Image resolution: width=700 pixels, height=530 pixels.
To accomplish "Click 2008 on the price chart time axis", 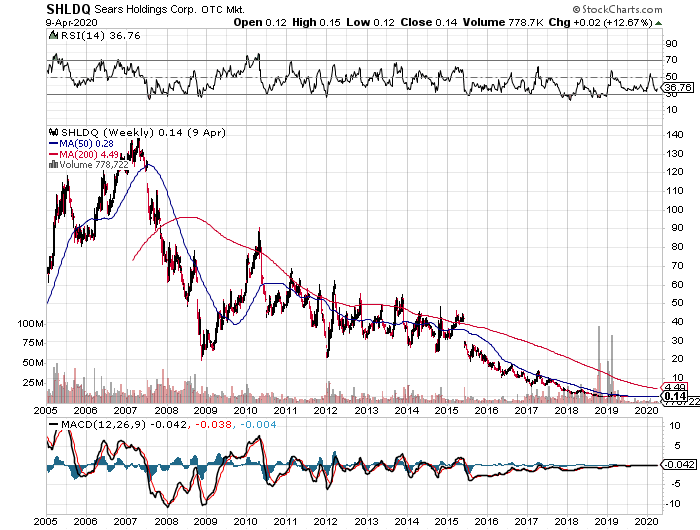I will [x=166, y=410].
